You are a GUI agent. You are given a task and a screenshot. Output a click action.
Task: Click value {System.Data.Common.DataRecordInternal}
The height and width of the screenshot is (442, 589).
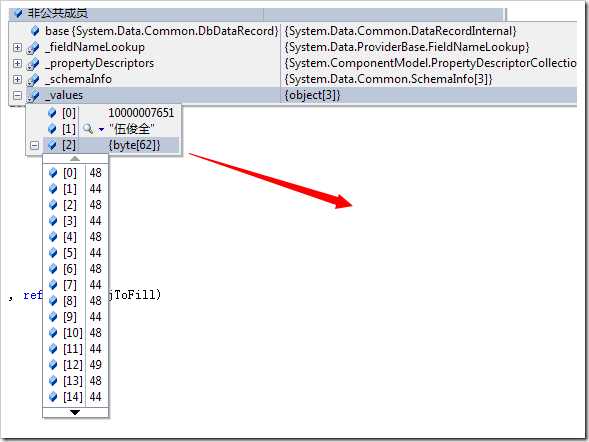coord(400,31)
